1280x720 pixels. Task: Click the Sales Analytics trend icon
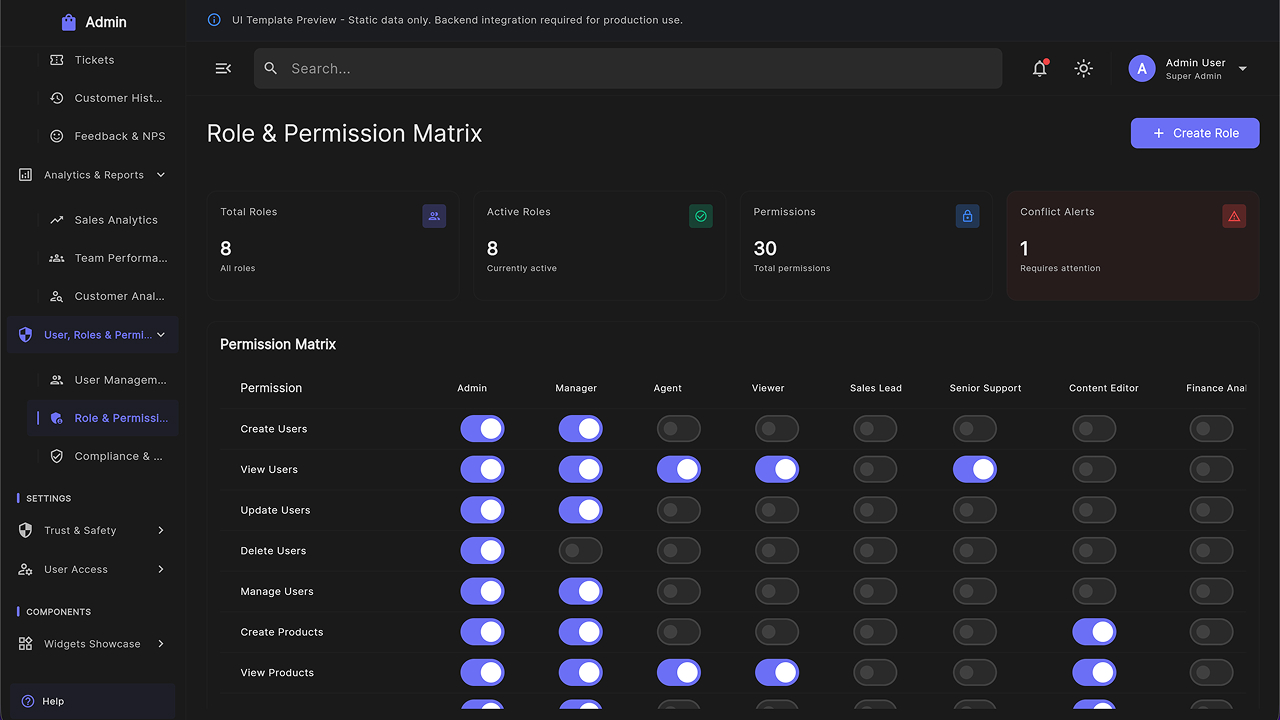pos(57,220)
